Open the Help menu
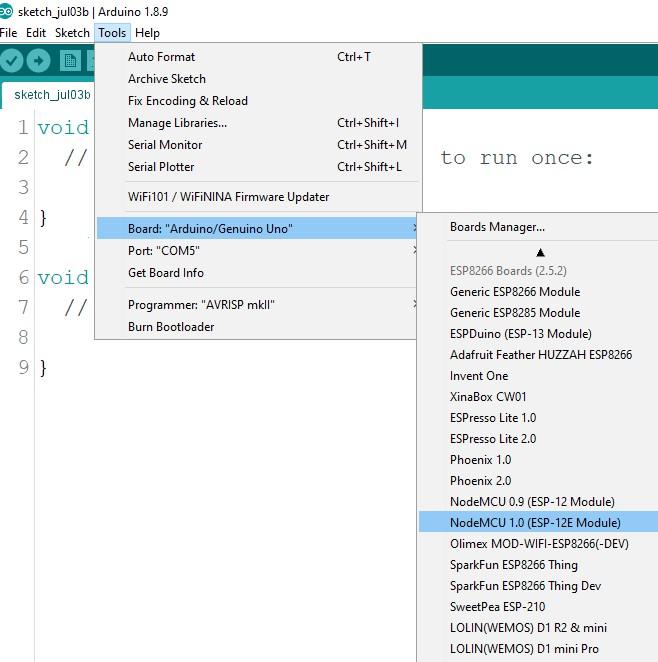The height and width of the screenshot is (662, 658). point(147,33)
